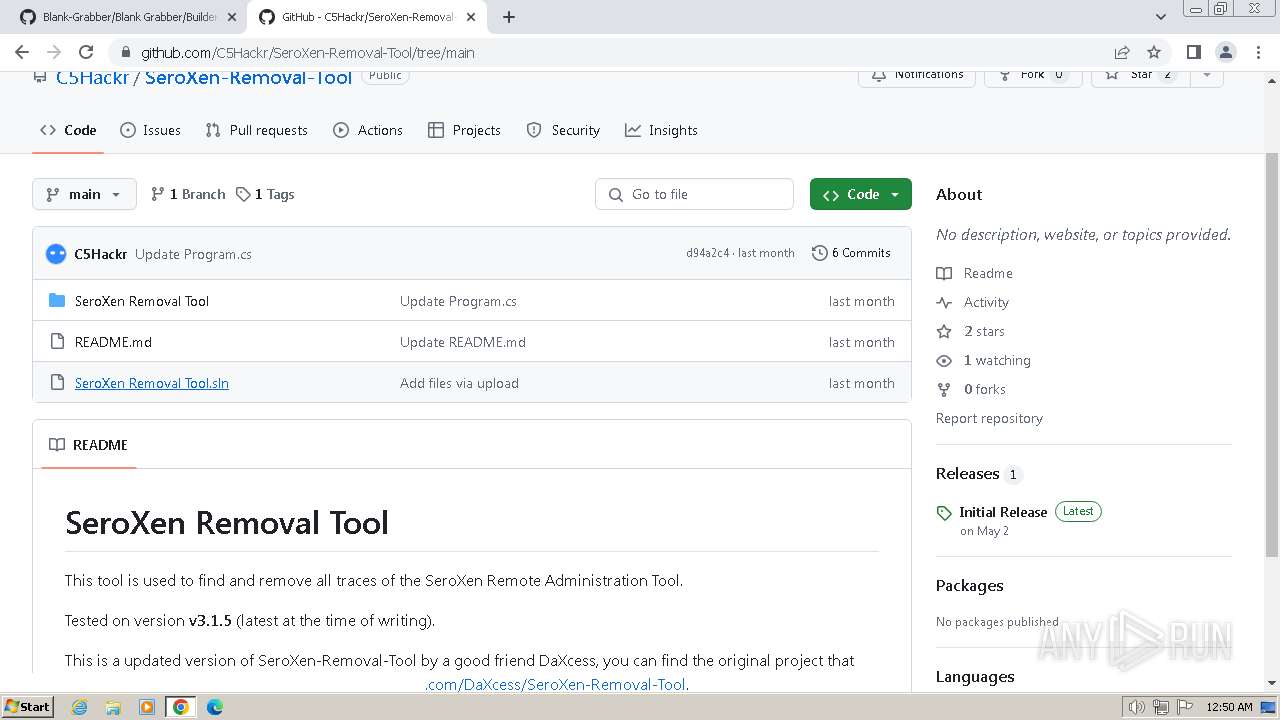Open the Security tab
The image size is (1280, 720).
[563, 130]
